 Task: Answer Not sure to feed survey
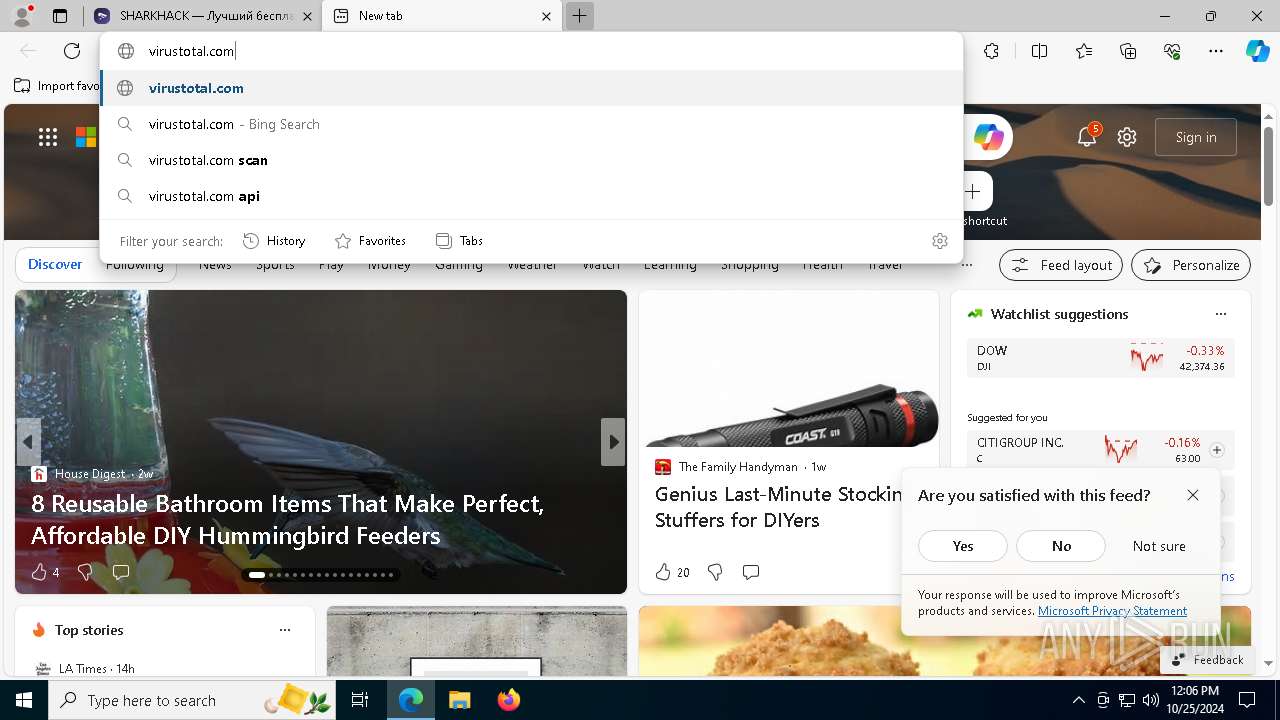[x=1159, y=546]
